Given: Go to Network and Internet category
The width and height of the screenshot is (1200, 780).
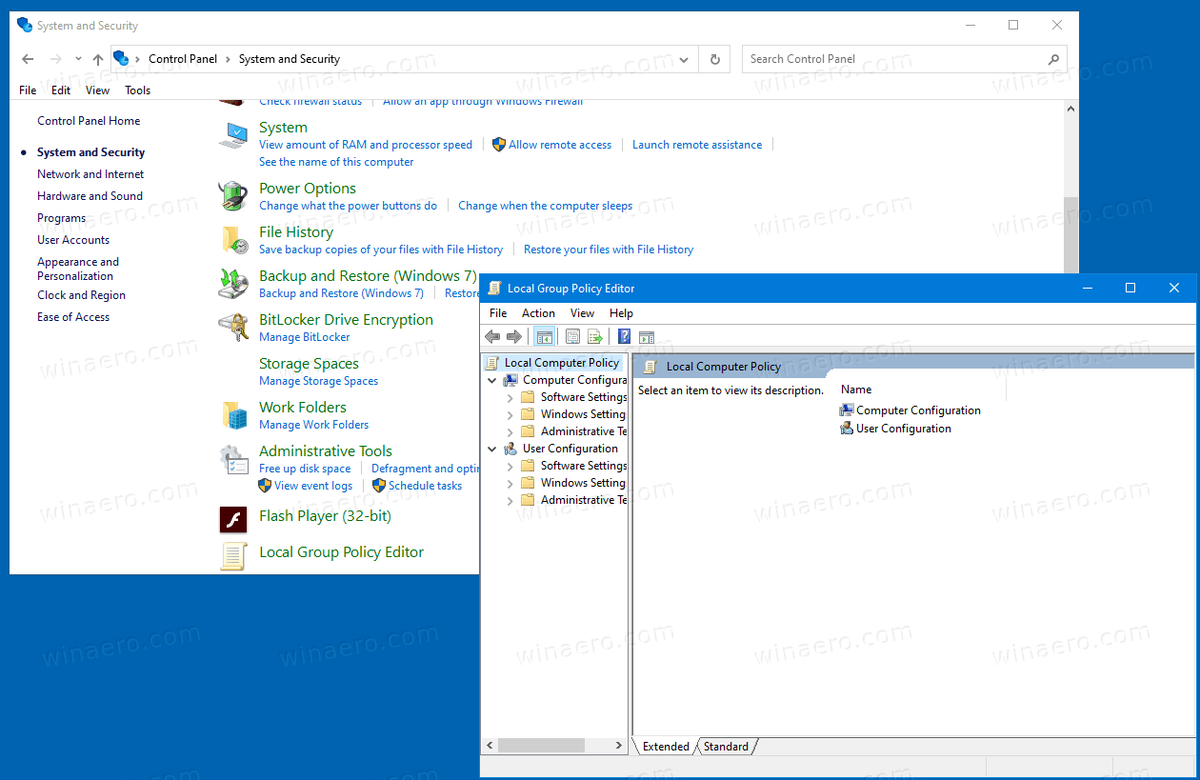Looking at the screenshot, I should (x=90, y=174).
